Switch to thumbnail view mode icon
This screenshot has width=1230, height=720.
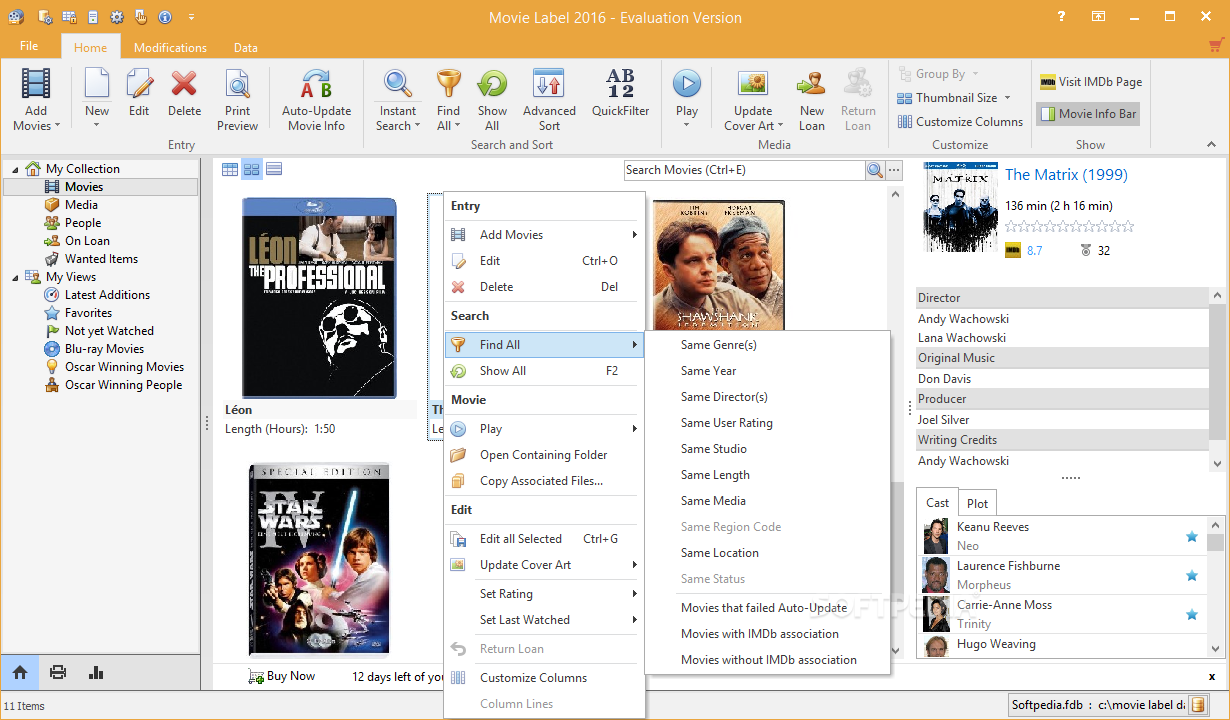(252, 169)
